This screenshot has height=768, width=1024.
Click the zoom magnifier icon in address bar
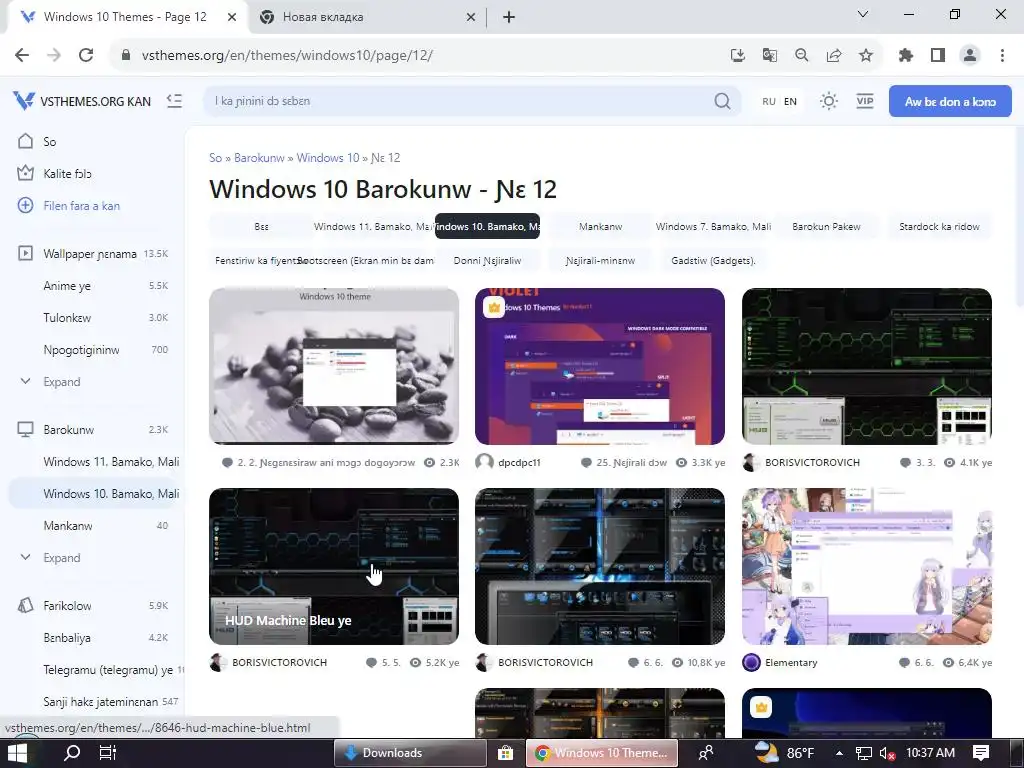click(801, 56)
